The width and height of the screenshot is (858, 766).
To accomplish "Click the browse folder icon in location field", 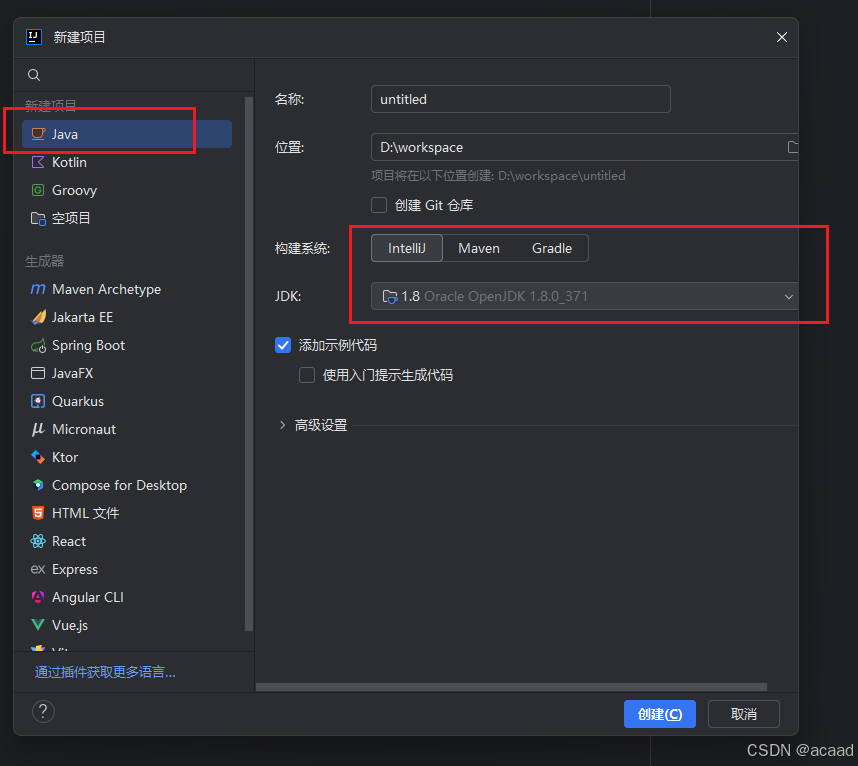I will [792, 147].
